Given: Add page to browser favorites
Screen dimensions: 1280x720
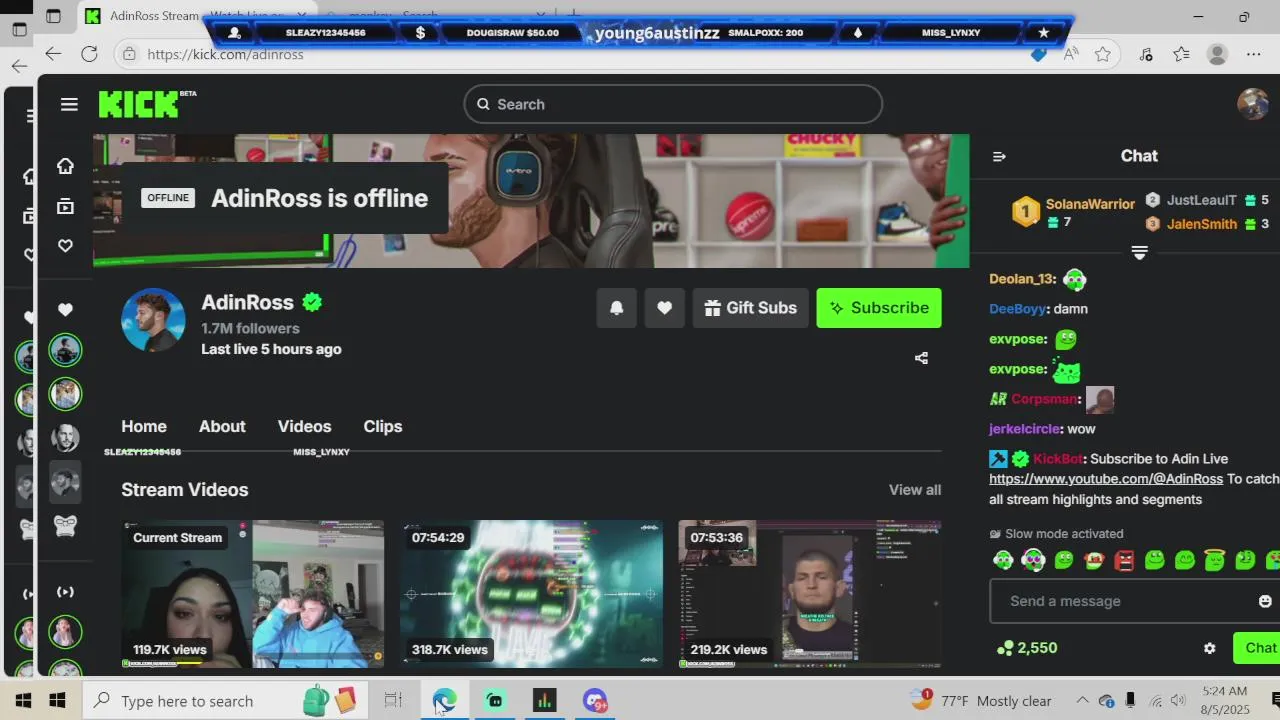Looking at the screenshot, I should click(1103, 54).
